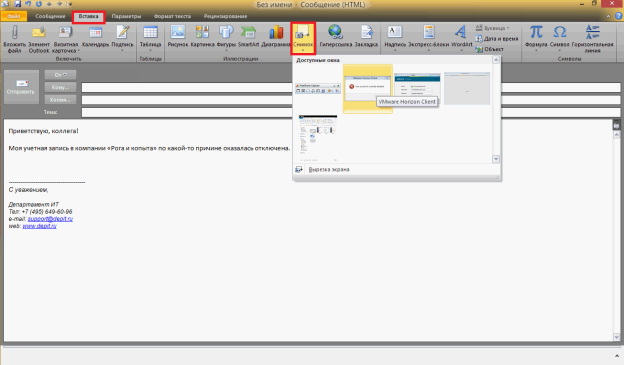Image resolution: width=624 pixels, height=365 pixels.
Task: Insert a SmartArt graphic
Action: pos(248,37)
